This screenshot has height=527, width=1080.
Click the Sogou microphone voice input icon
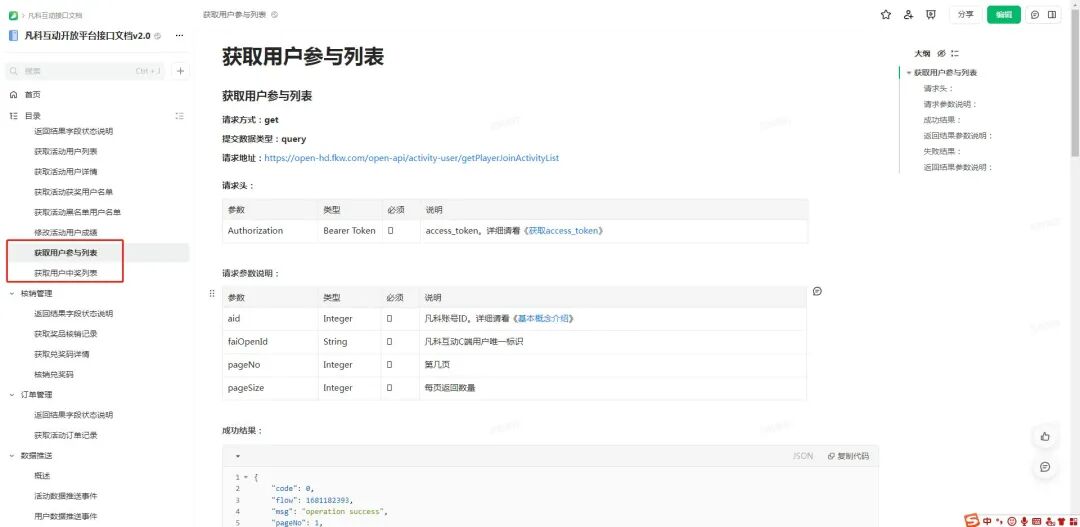(x=1024, y=521)
